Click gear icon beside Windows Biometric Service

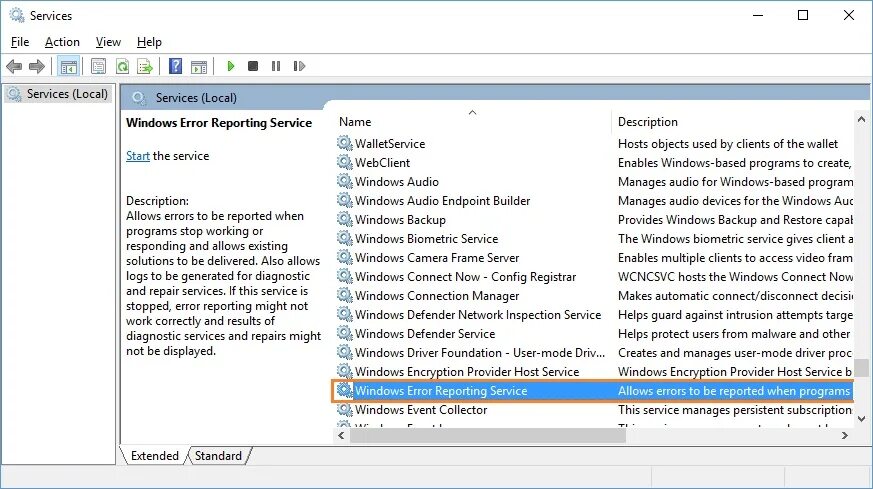(345, 238)
